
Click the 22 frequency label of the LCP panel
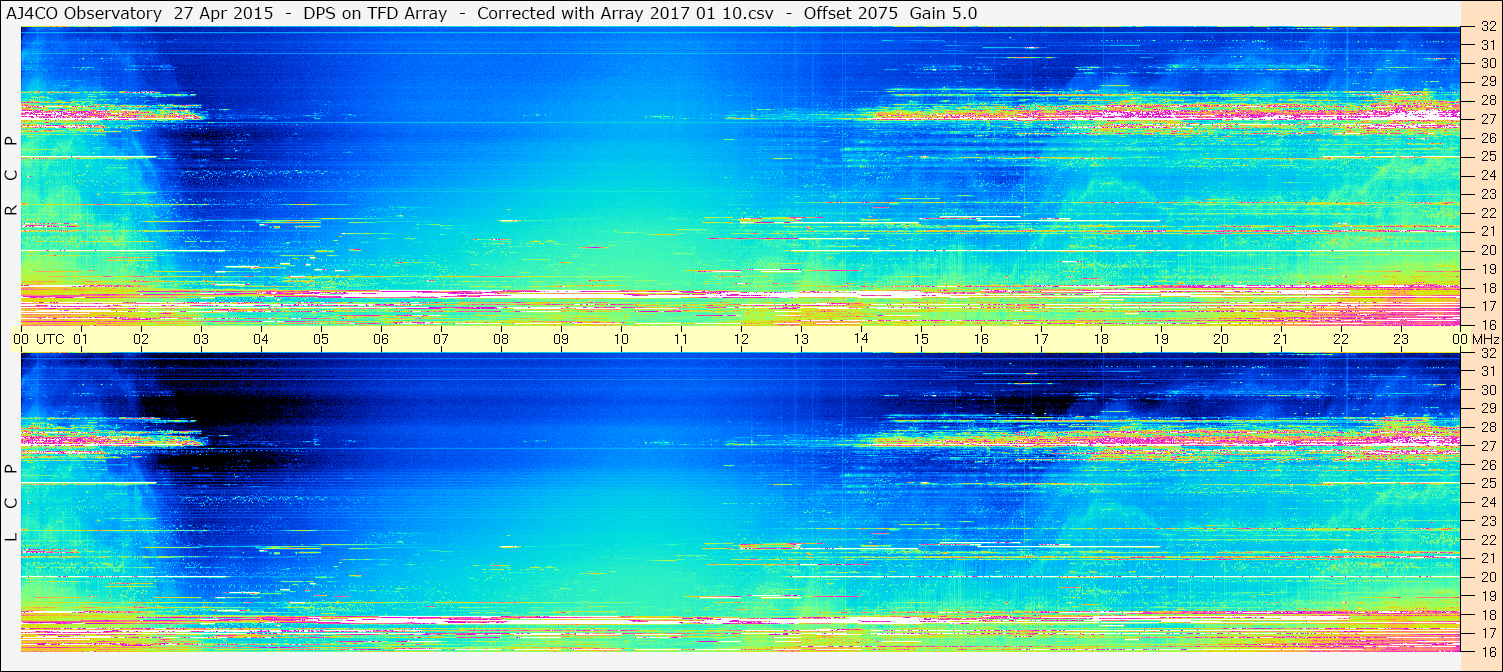[x=1488, y=540]
